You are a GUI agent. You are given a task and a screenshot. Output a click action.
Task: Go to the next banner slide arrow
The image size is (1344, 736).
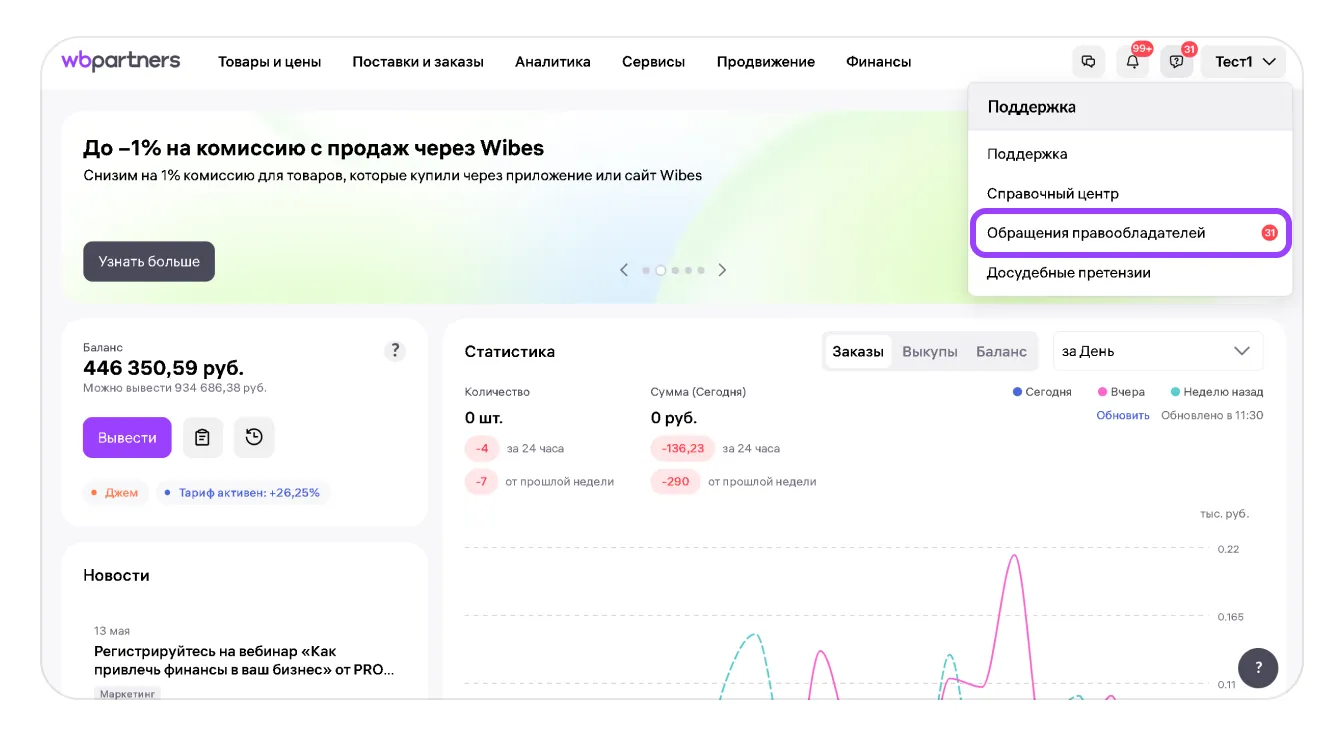pos(723,270)
